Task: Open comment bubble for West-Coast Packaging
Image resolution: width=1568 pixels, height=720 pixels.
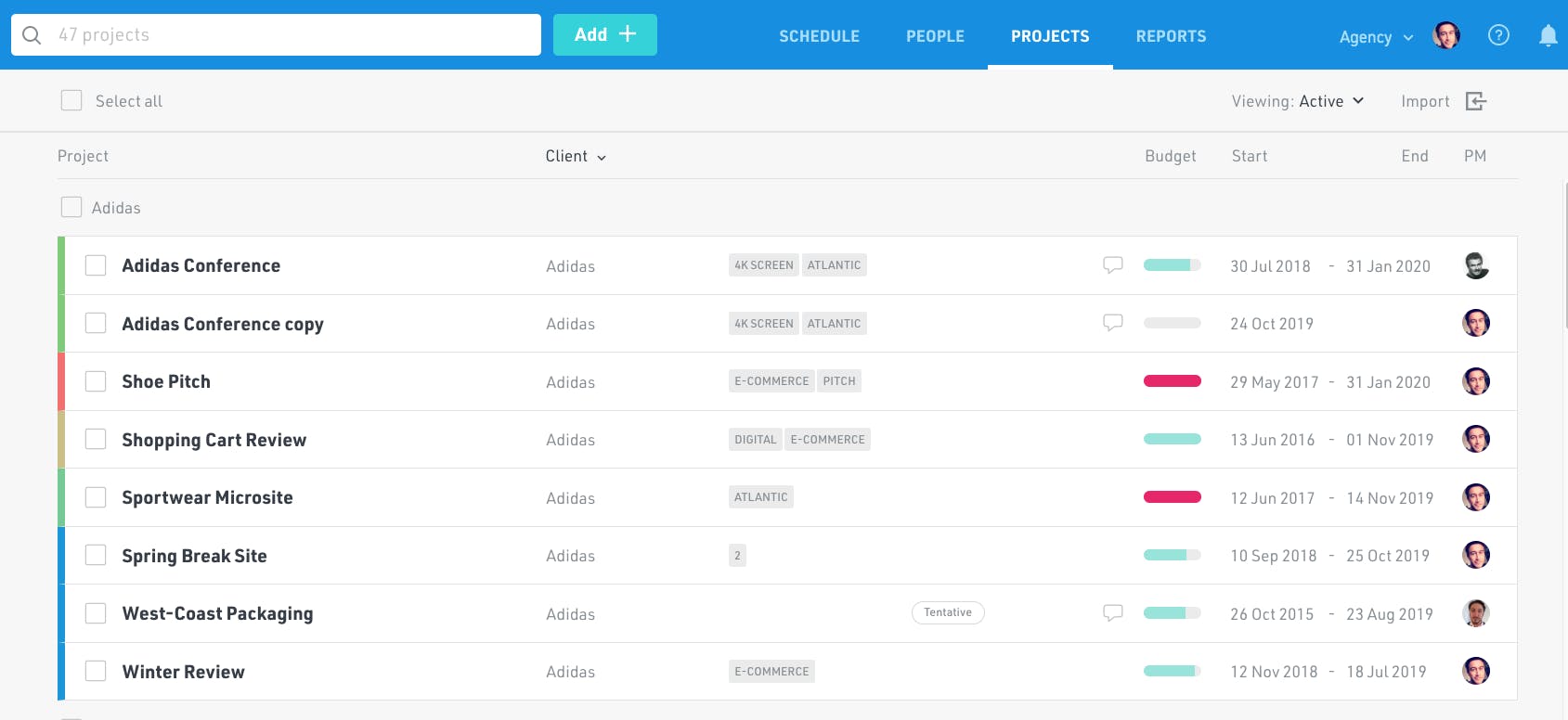Action: [1112, 613]
